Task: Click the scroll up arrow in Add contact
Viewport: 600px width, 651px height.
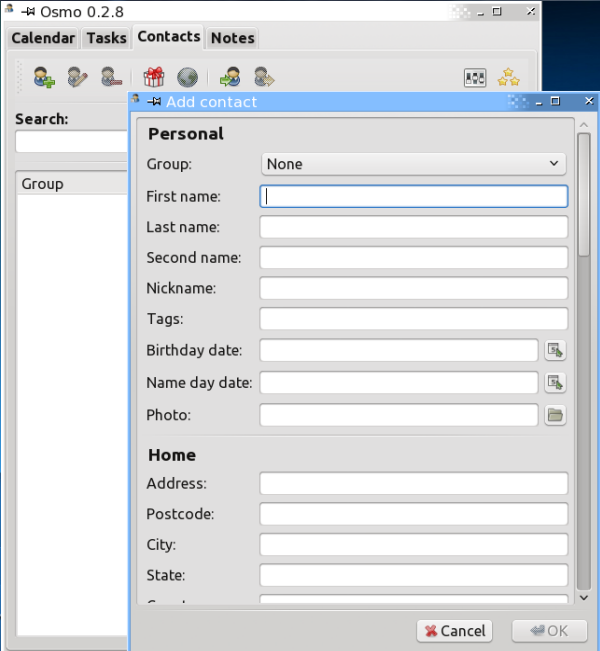Action: click(x=584, y=125)
